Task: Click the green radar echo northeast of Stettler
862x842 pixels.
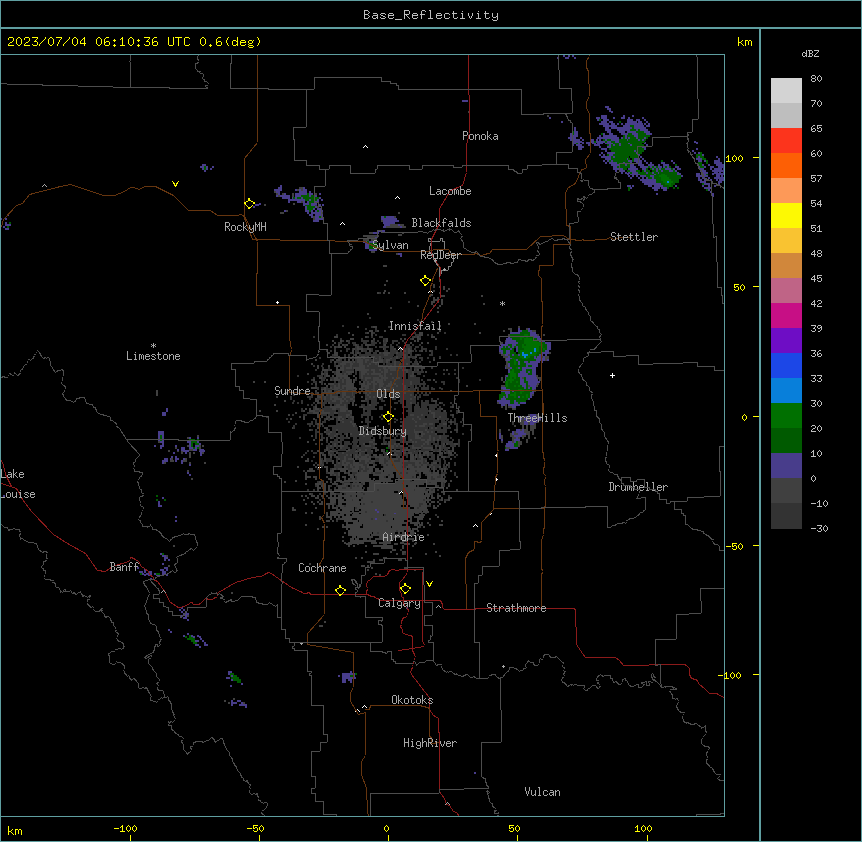Action: coord(638,151)
